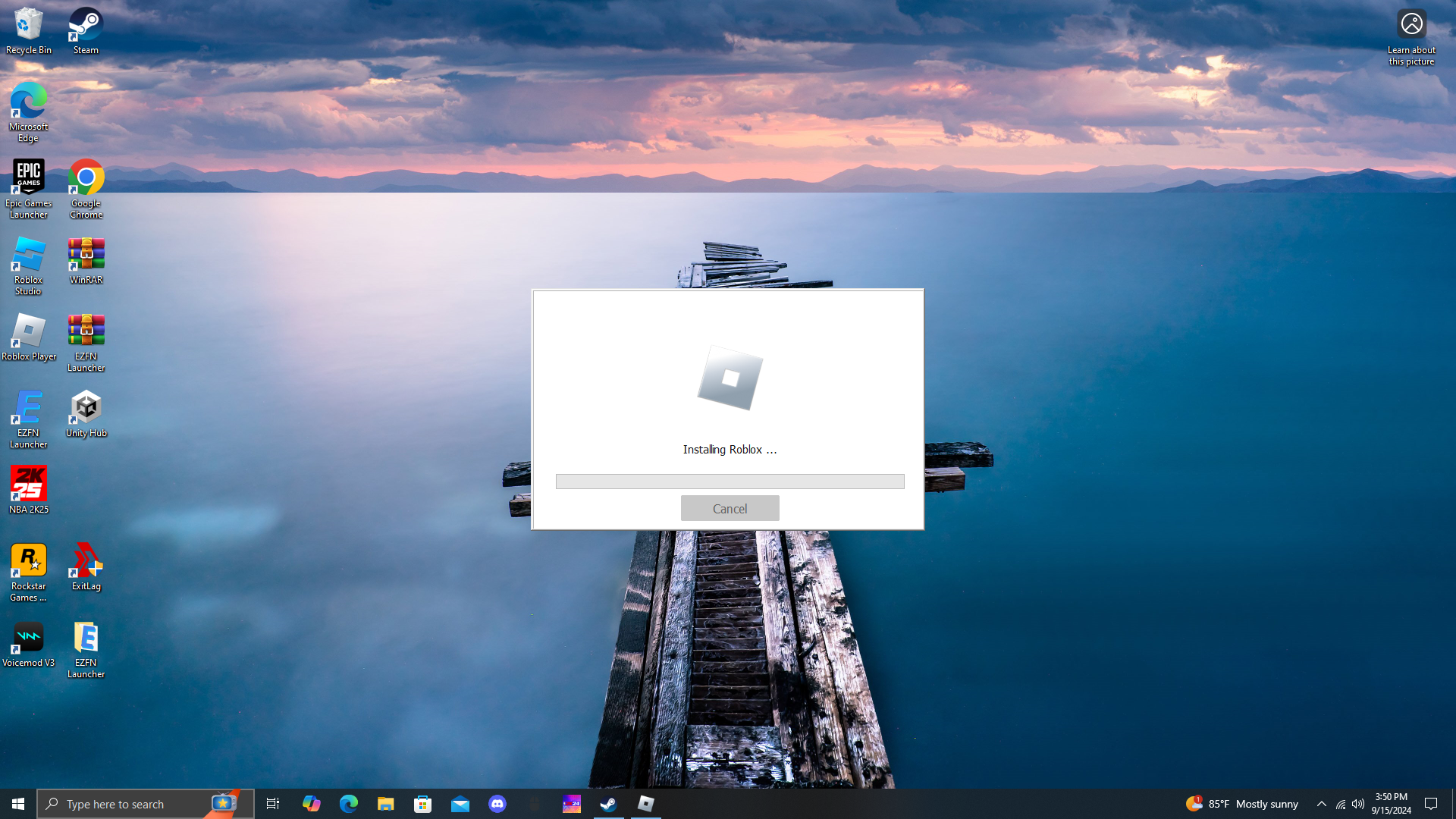Click the Steam taskbar icon
The image size is (1456, 819).
coord(608,804)
